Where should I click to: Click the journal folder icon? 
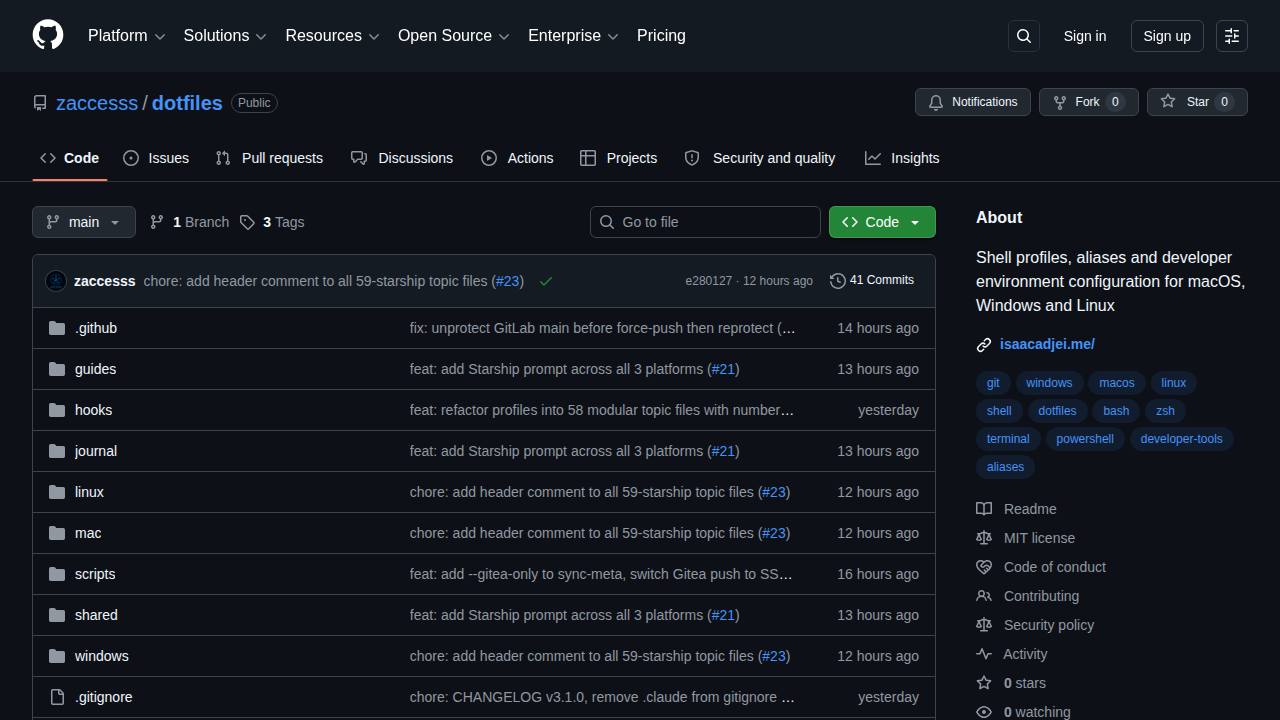pyautogui.click(x=57, y=451)
